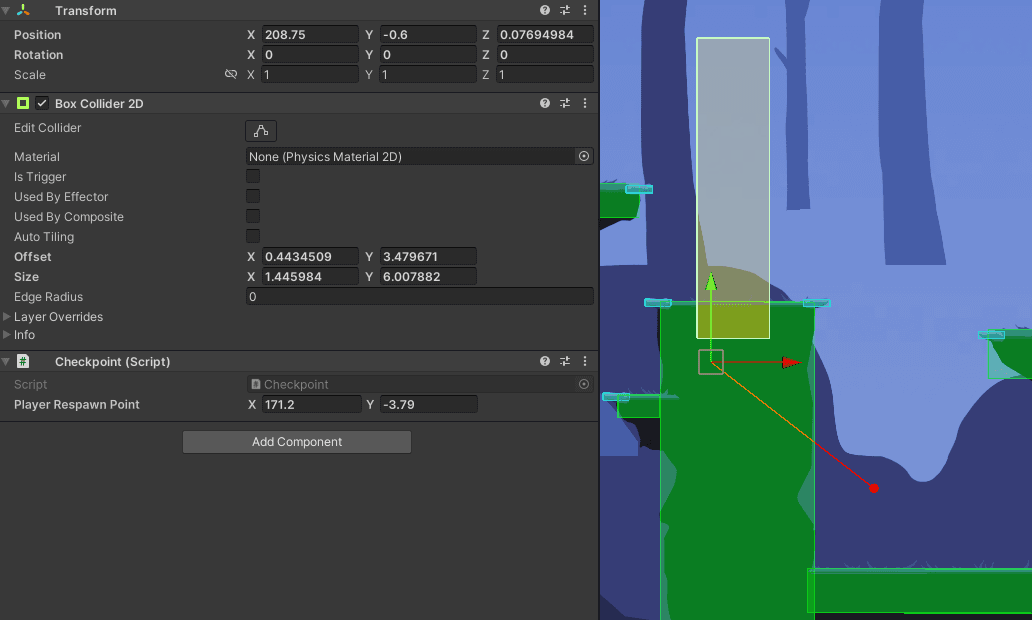1032x620 pixels.
Task: Click the red respawn point handle in scene
Action: point(874,488)
